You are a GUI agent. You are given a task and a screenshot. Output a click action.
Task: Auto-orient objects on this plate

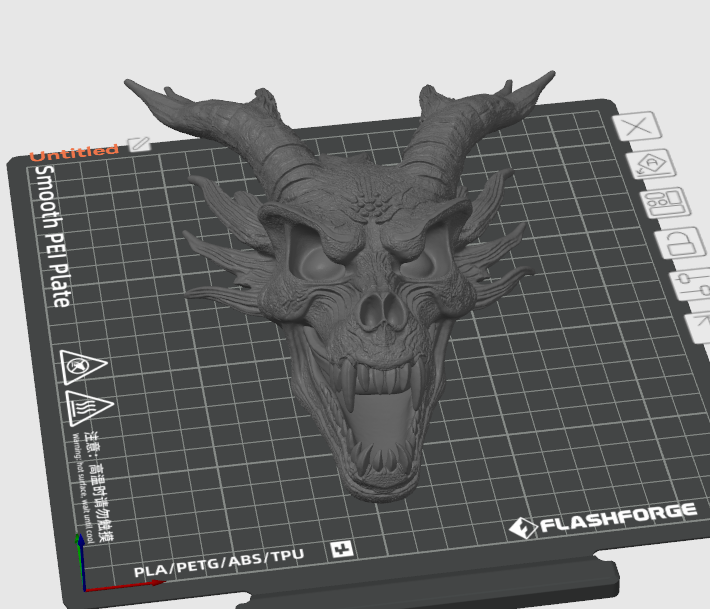[x=651, y=164]
